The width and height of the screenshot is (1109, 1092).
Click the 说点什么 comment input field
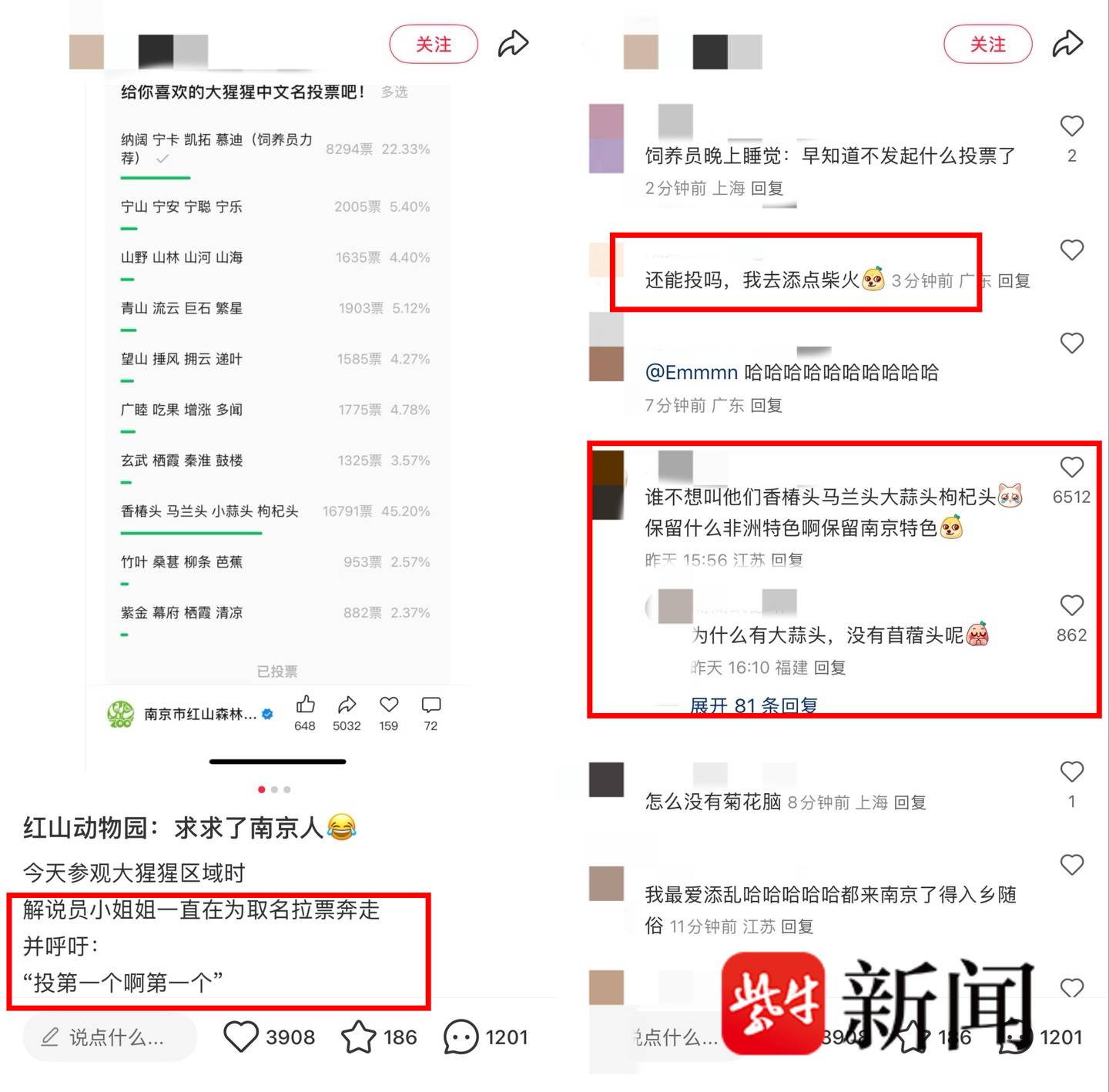(x=110, y=1037)
